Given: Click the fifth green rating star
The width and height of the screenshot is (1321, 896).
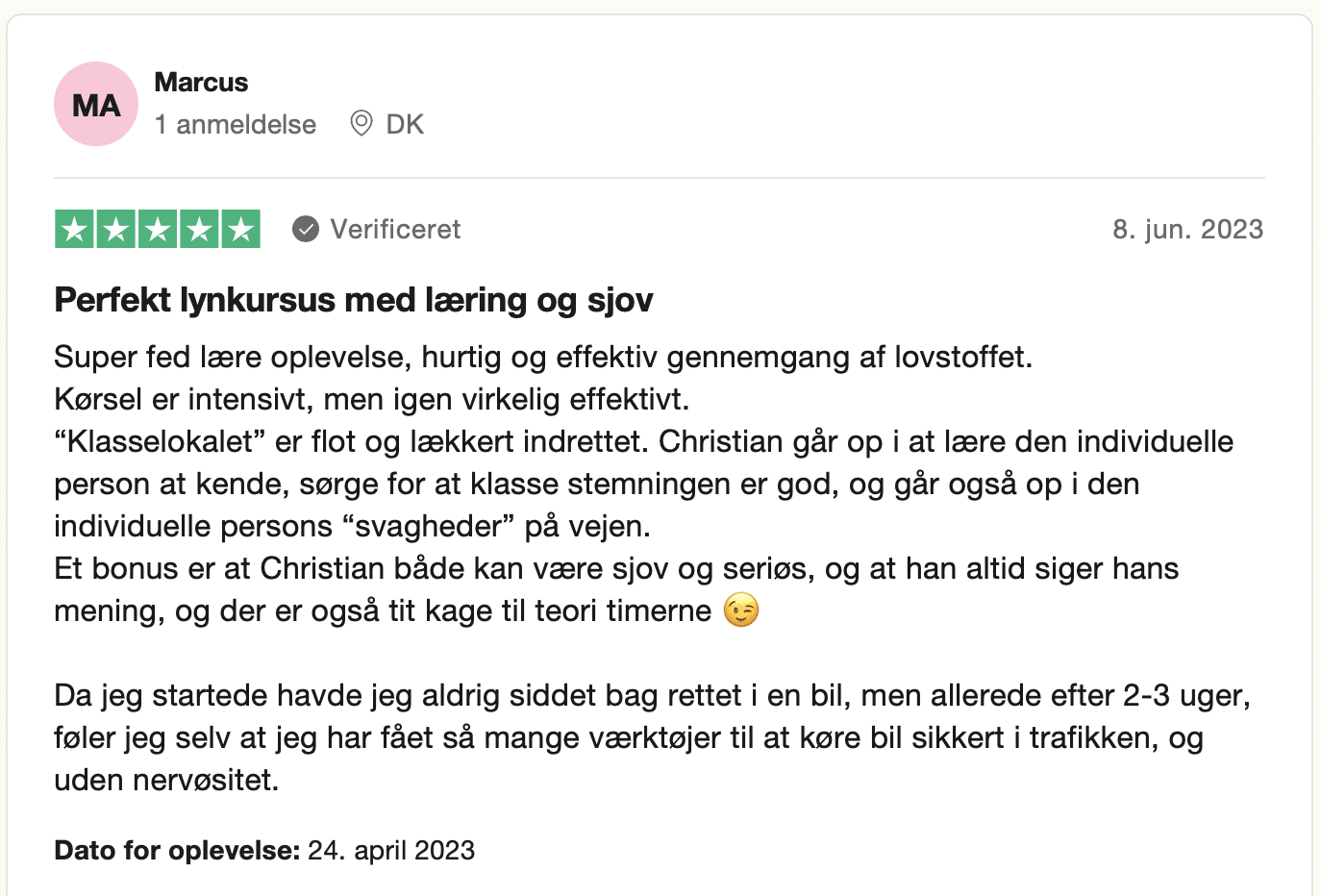Looking at the screenshot, I should (241, 230).
